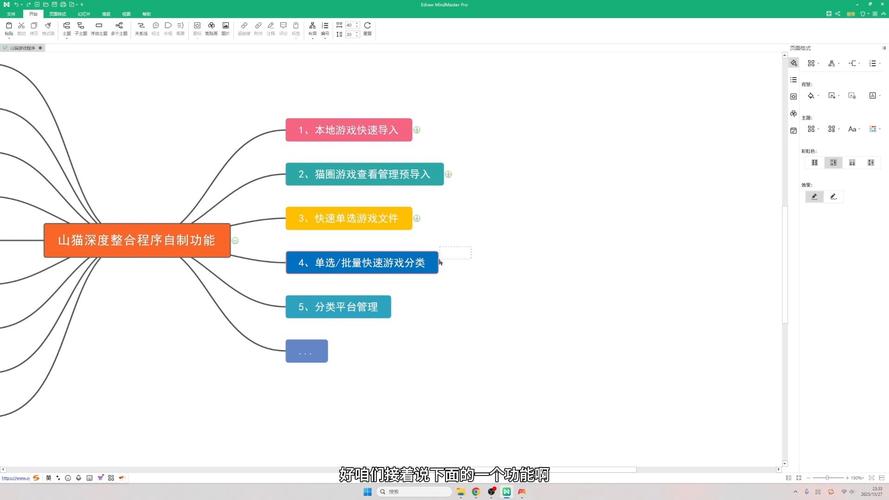Open the 文件 (File) menu tab

pyautogui.click(x=11, y=14)
